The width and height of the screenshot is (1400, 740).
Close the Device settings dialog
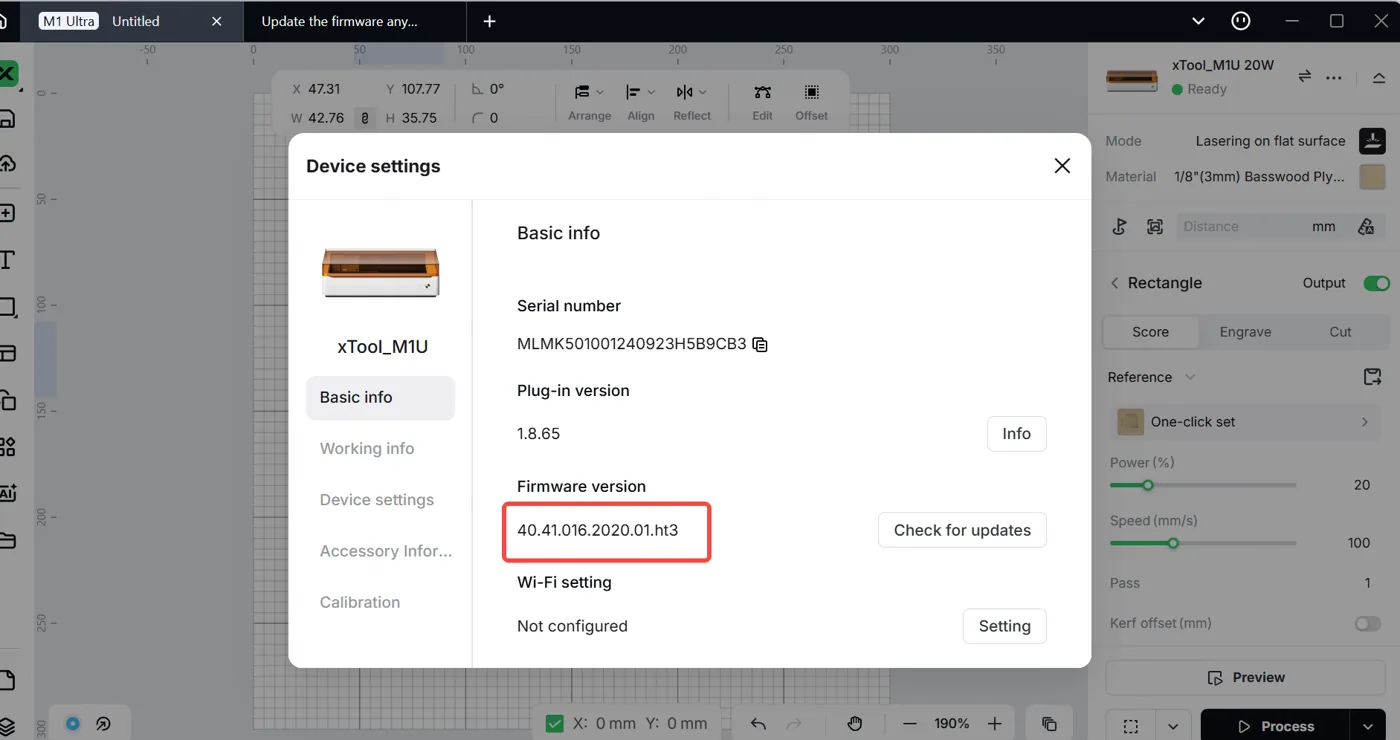coord(1062,166)
